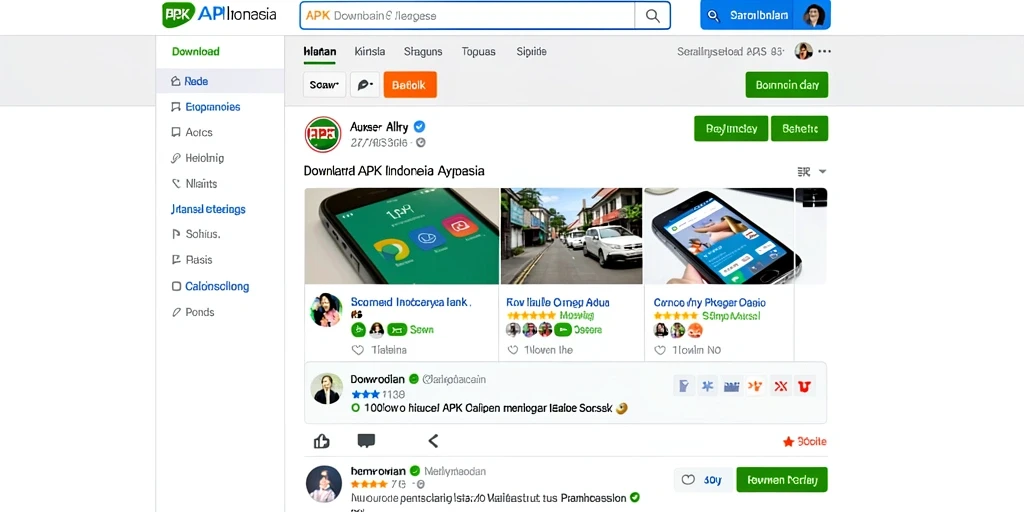The width and height of the screenshot is (1024, 512).
Task: Click the orange Betolk button
Action: point(410,85)
